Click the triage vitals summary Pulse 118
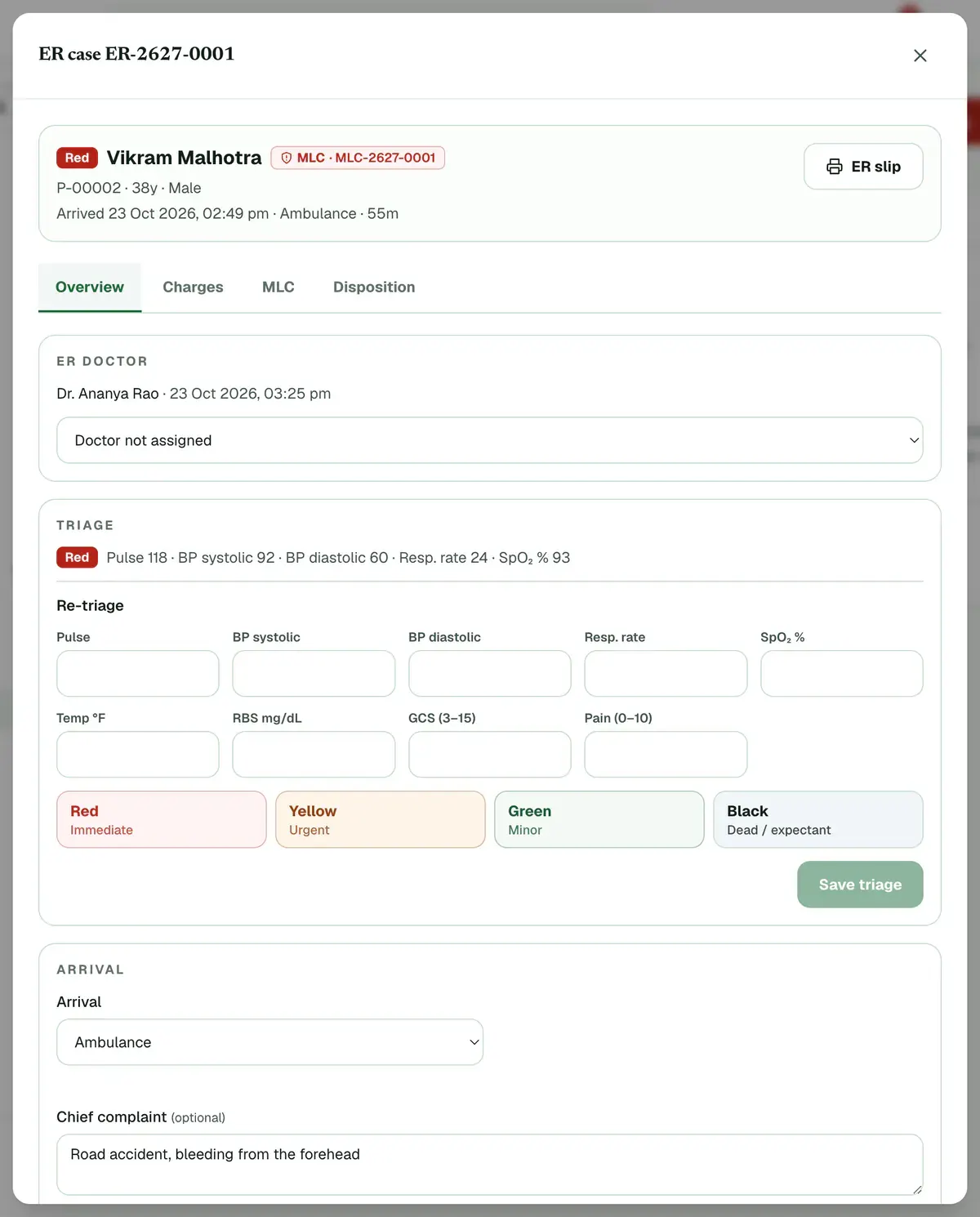Image resolution: width=980 pixels, height=1217 pixels. (338, 558)
